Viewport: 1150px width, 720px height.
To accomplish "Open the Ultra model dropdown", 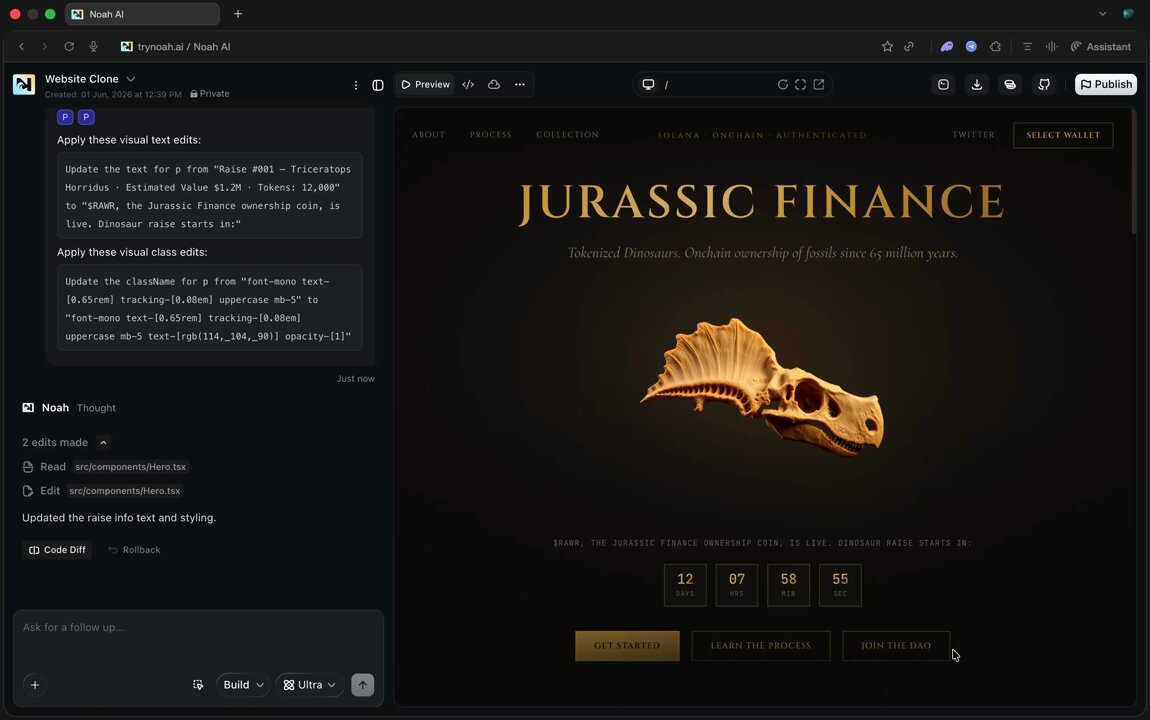I will [x=310, y=685].
